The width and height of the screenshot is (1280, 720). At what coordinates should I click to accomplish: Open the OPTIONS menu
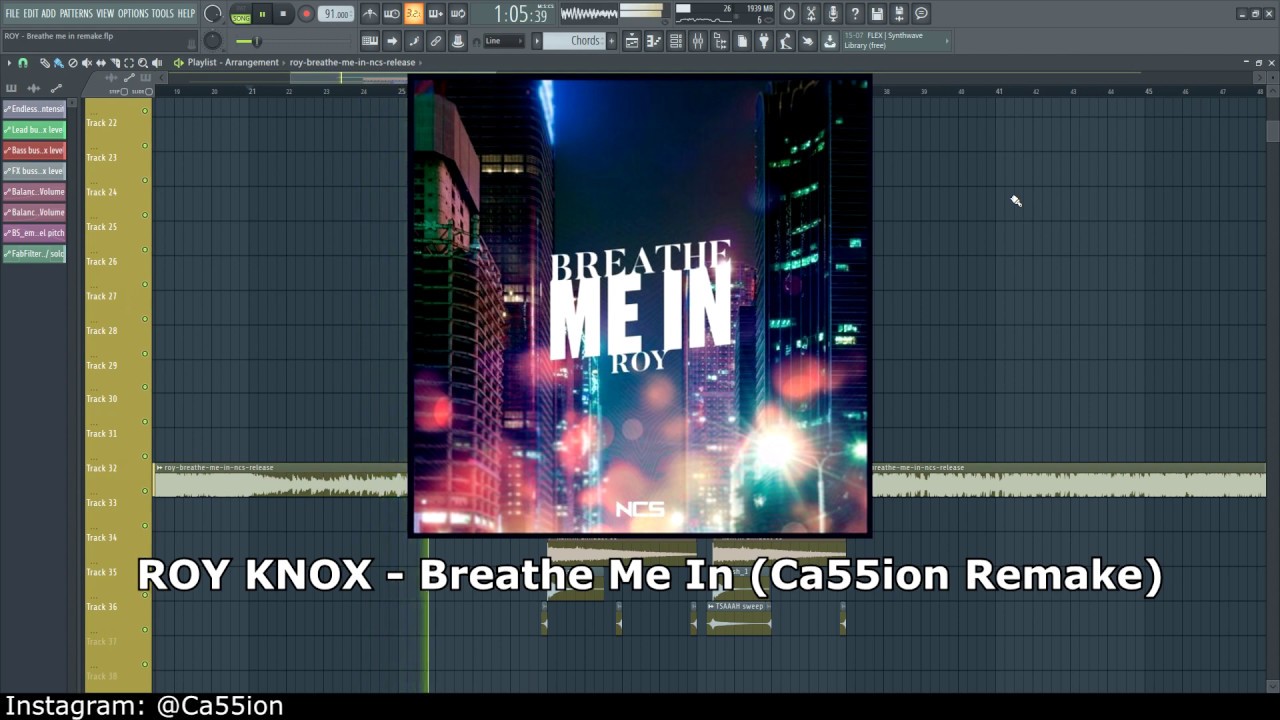(133, 13)
